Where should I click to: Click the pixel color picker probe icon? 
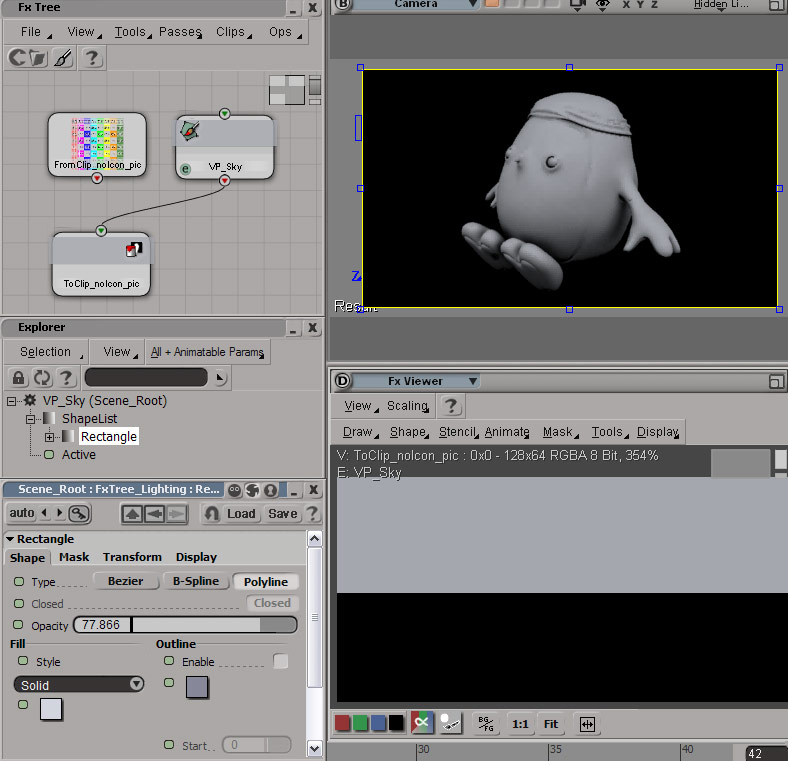coord(450,723)
